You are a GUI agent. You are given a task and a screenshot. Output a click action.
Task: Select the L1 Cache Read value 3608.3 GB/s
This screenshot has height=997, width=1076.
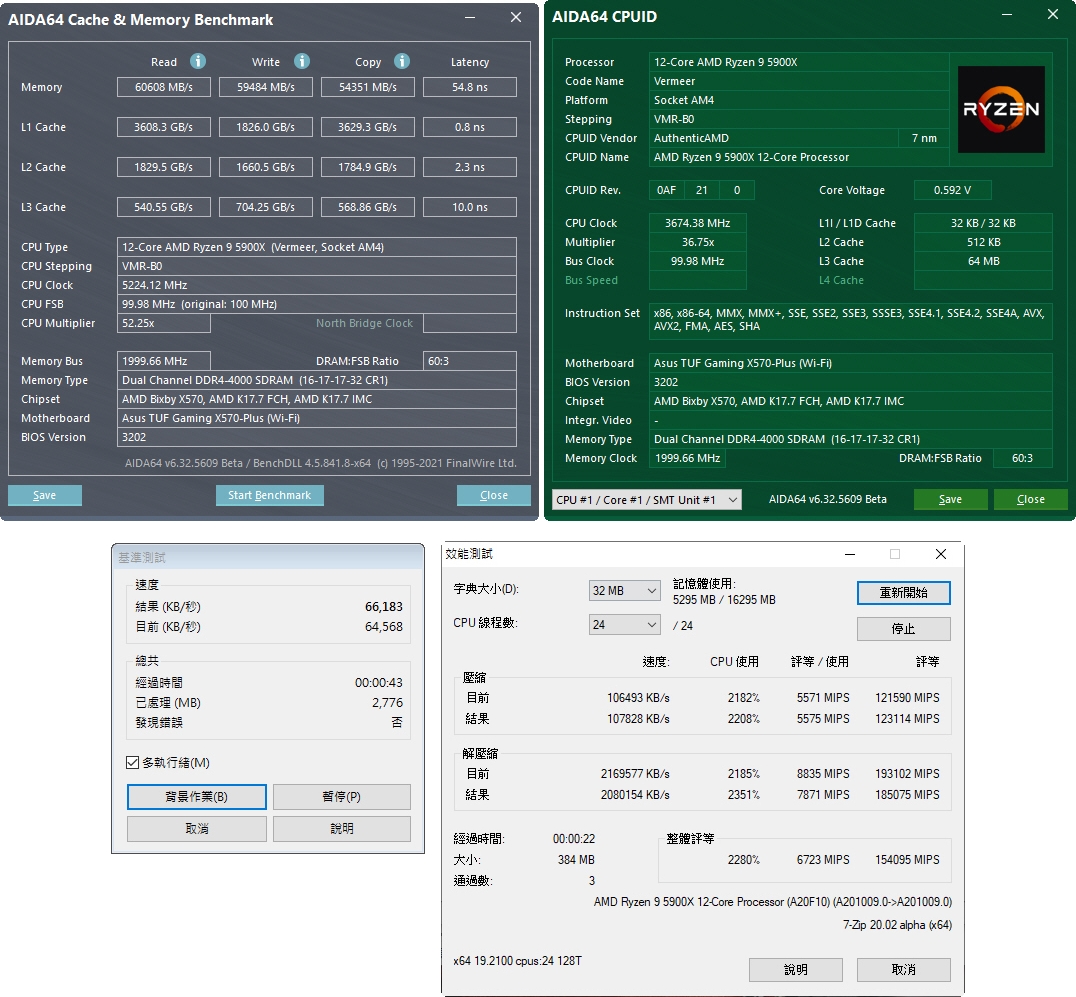[x=163, y=127]
